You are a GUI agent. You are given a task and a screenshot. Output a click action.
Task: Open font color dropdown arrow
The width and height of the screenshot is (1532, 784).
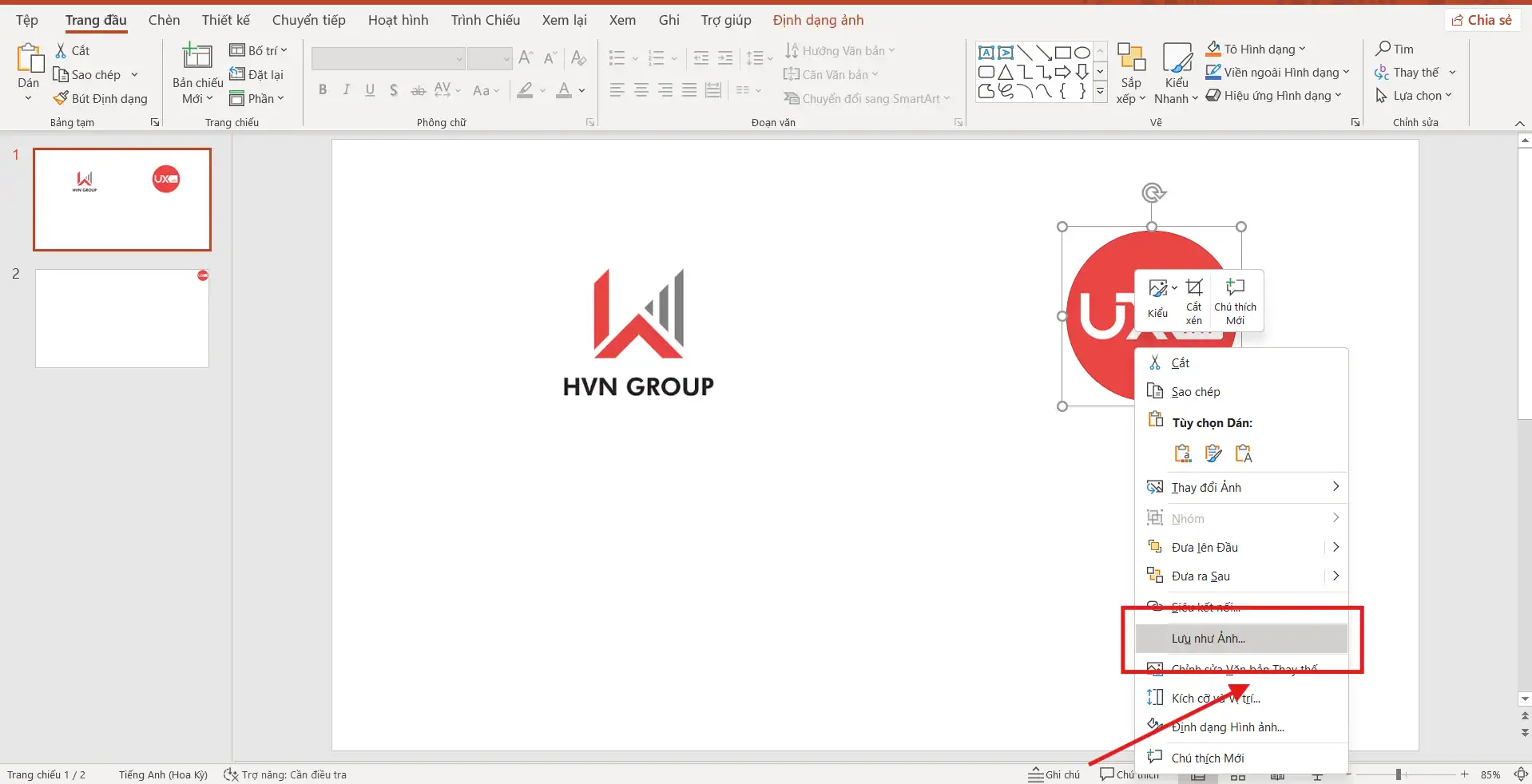pyautogui.click(x=581, y=90)
